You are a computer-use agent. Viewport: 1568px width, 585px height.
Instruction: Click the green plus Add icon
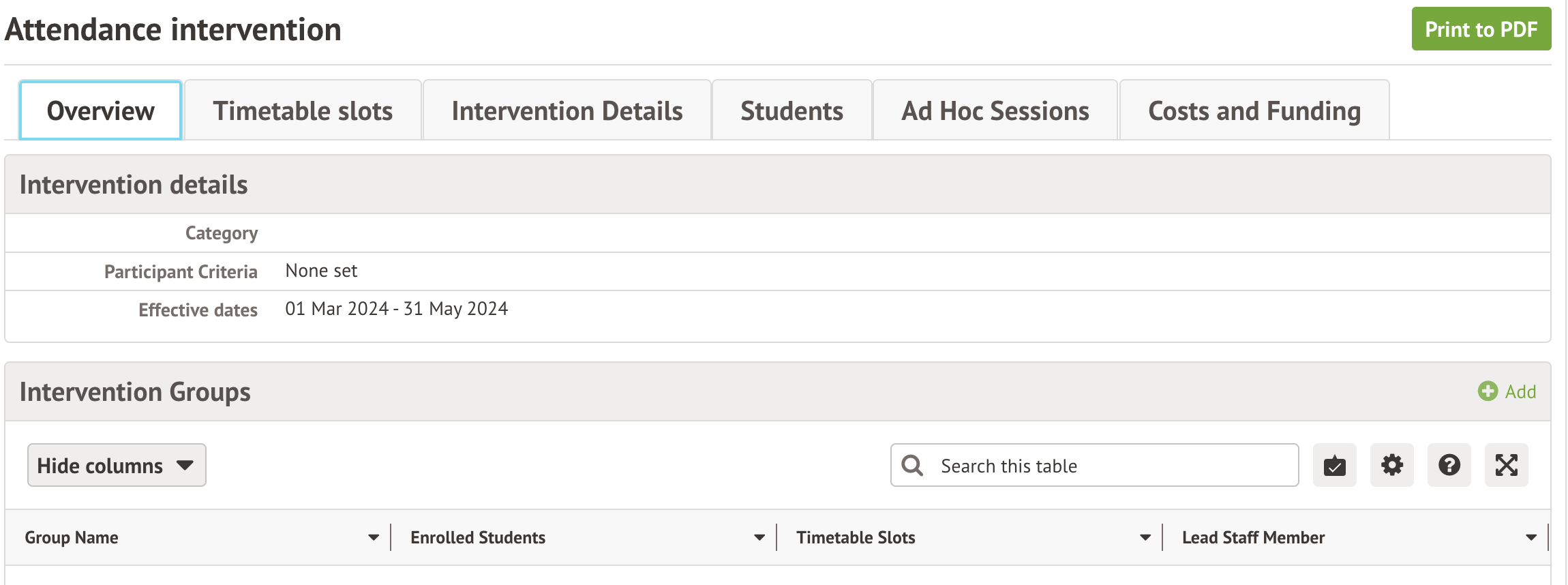click(x=1488, y=391)
